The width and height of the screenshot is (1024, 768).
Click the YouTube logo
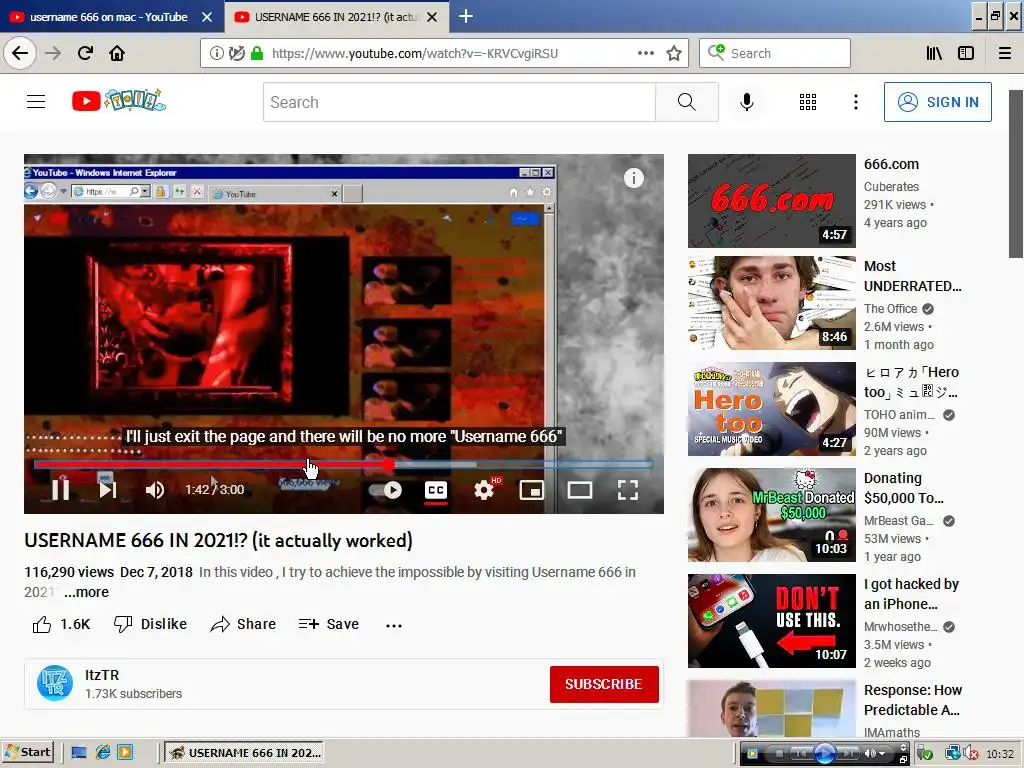tap(119, 101)
